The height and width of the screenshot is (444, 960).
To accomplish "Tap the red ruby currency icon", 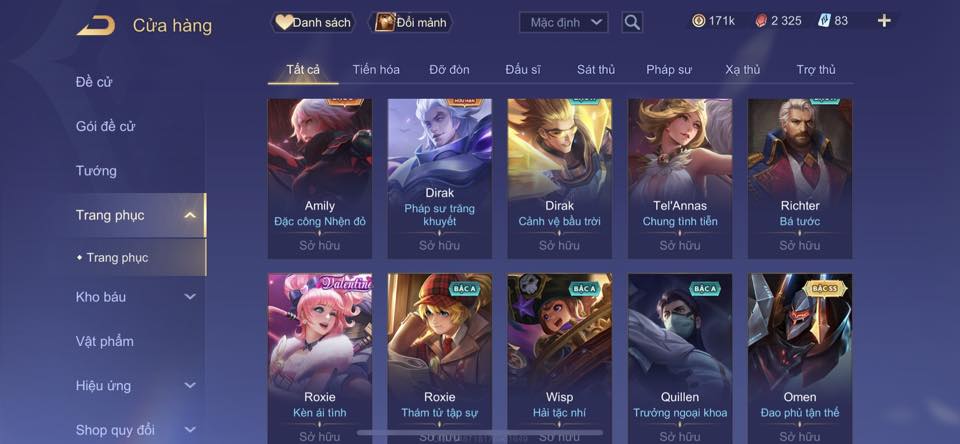I will pos(760,21).
